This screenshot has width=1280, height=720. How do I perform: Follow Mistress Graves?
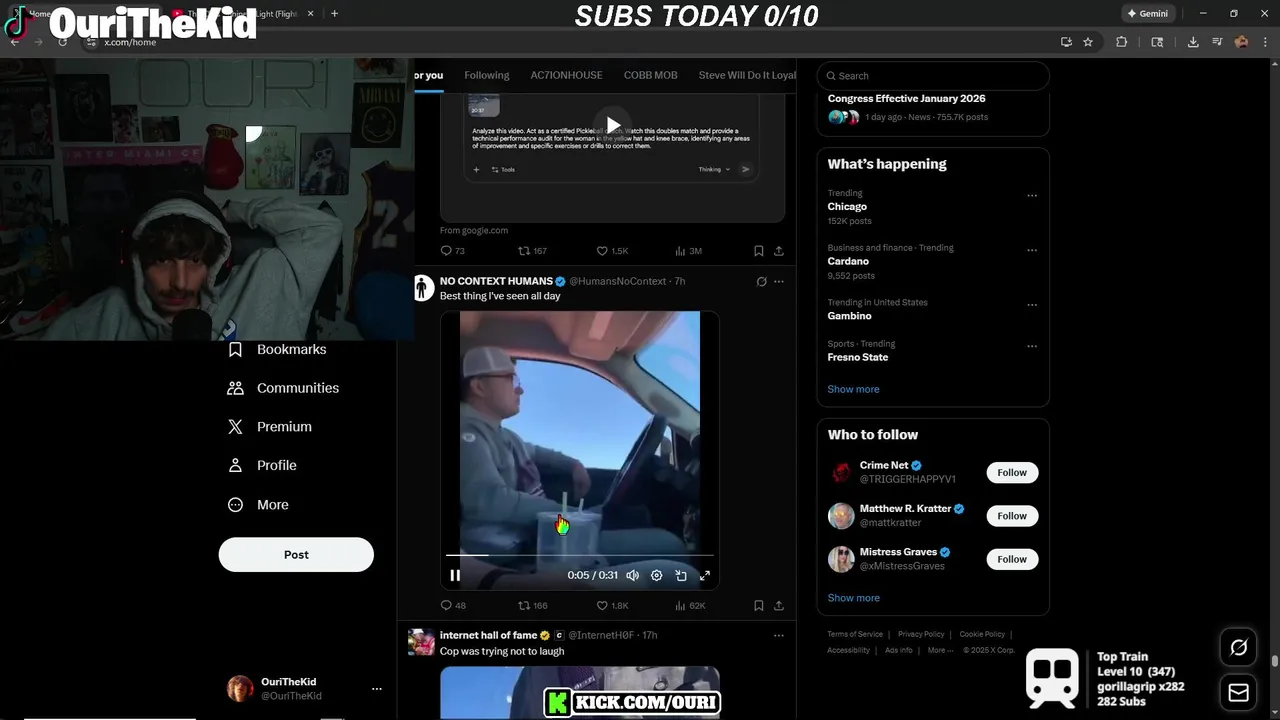1012,559
